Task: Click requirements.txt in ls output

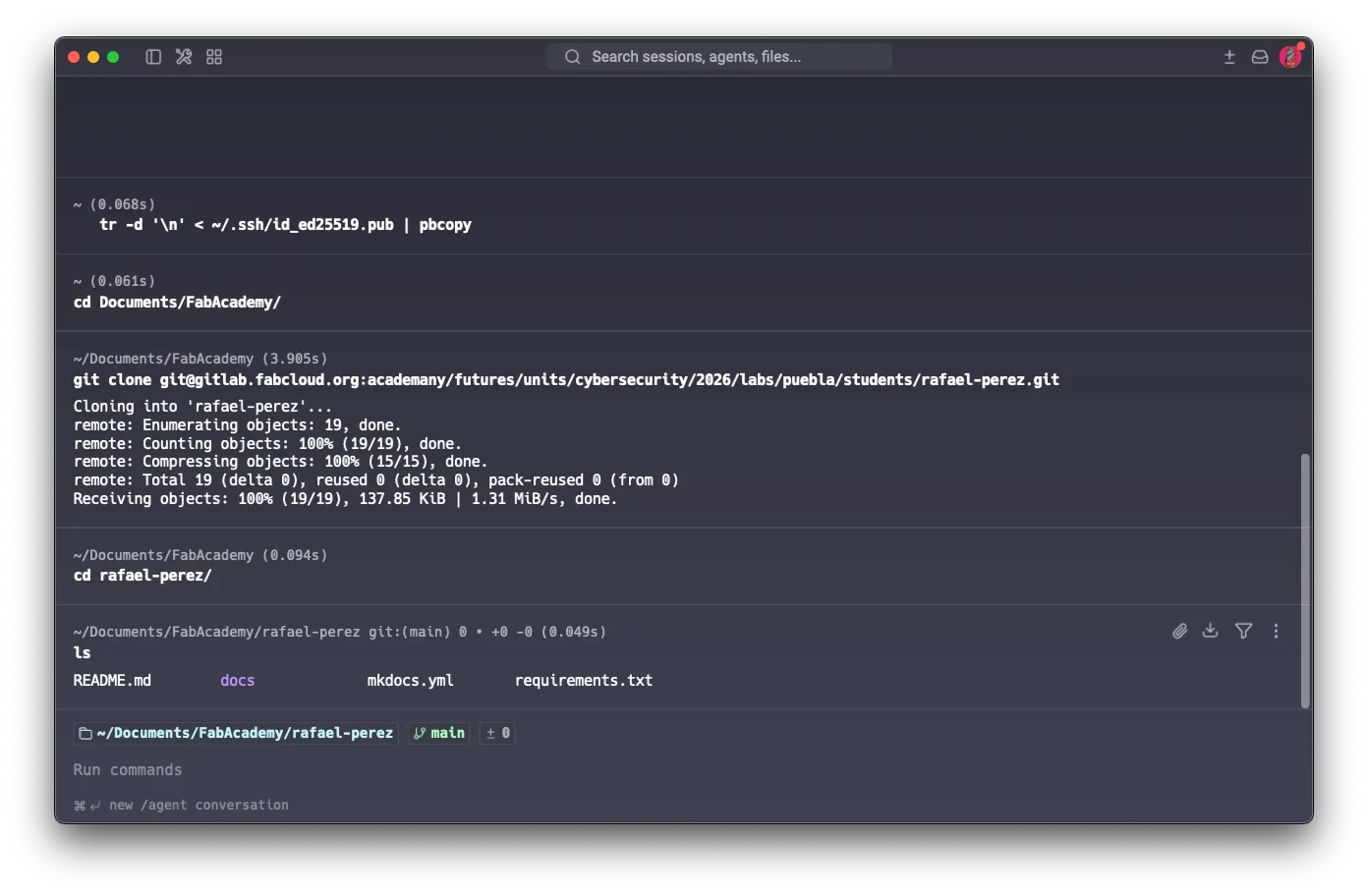Action: point(584,680)
